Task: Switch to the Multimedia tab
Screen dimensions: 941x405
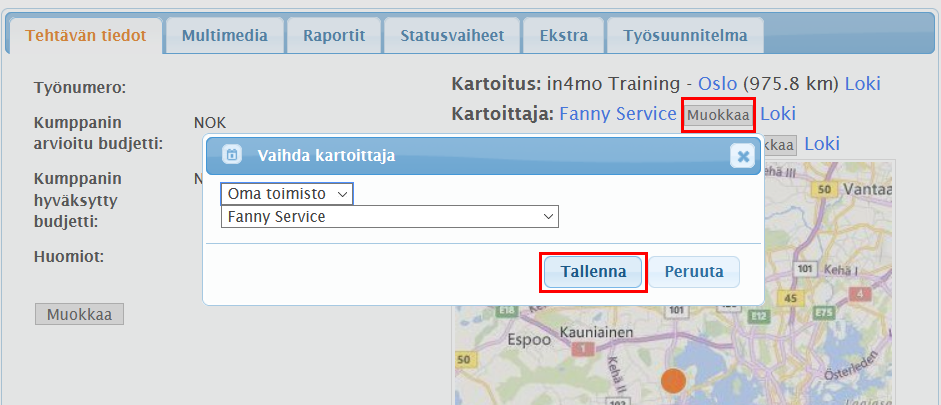Action: [x=224, y=37]
